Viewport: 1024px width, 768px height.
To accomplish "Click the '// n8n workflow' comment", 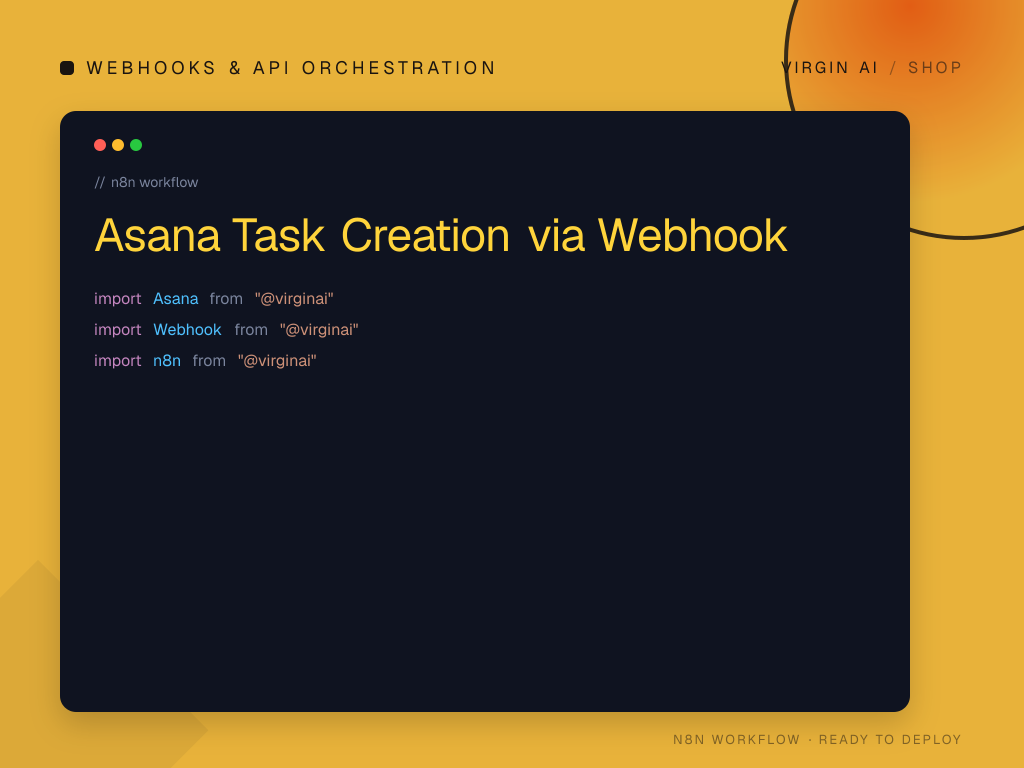I will click(x=146, y=182).
